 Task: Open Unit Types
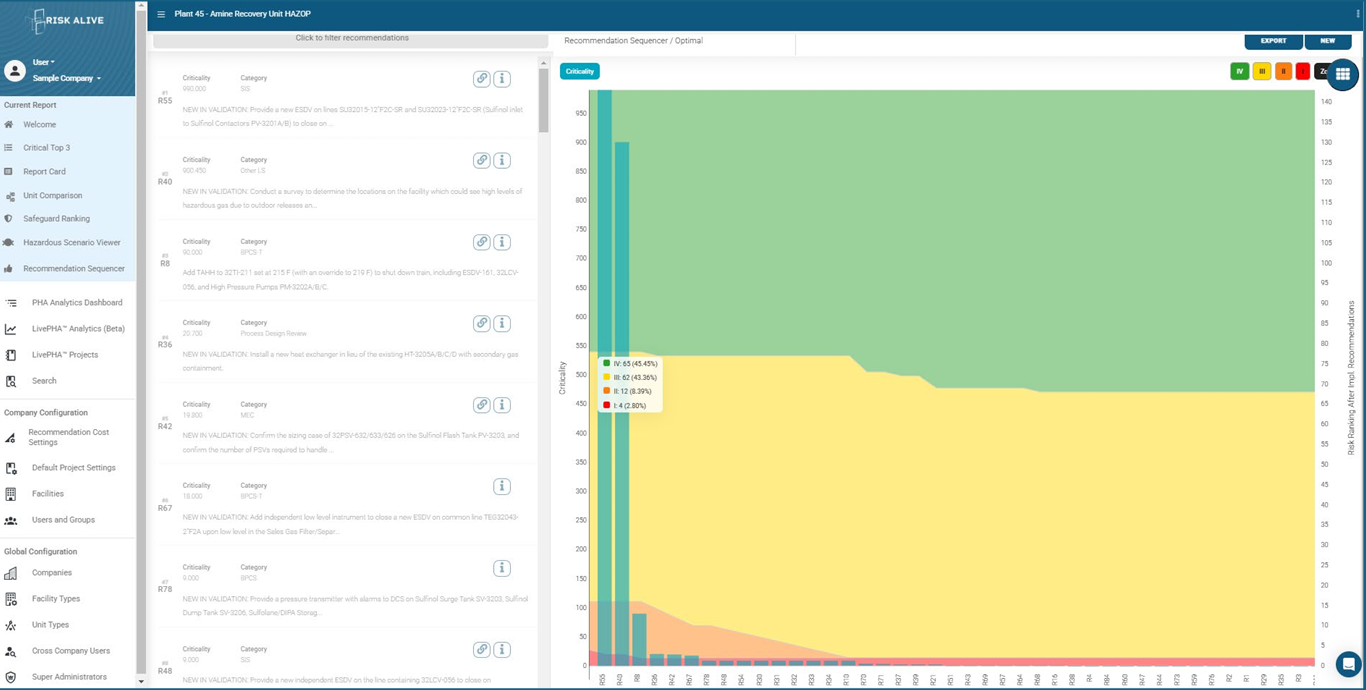[x=50, y=625]
